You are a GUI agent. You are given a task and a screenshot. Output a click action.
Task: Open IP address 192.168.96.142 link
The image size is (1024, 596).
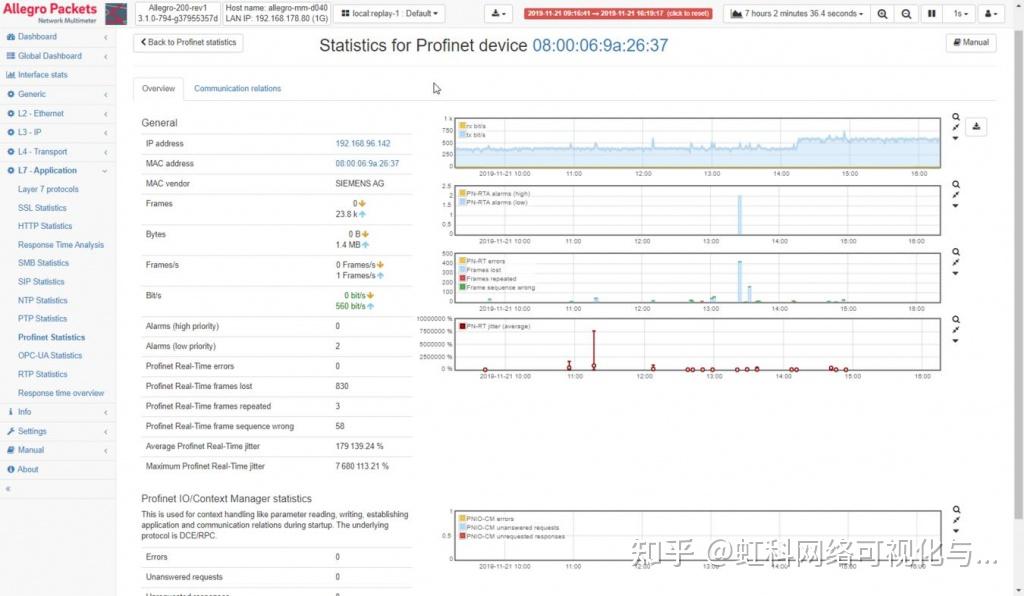pyautogui.click(x=362, y=144)
